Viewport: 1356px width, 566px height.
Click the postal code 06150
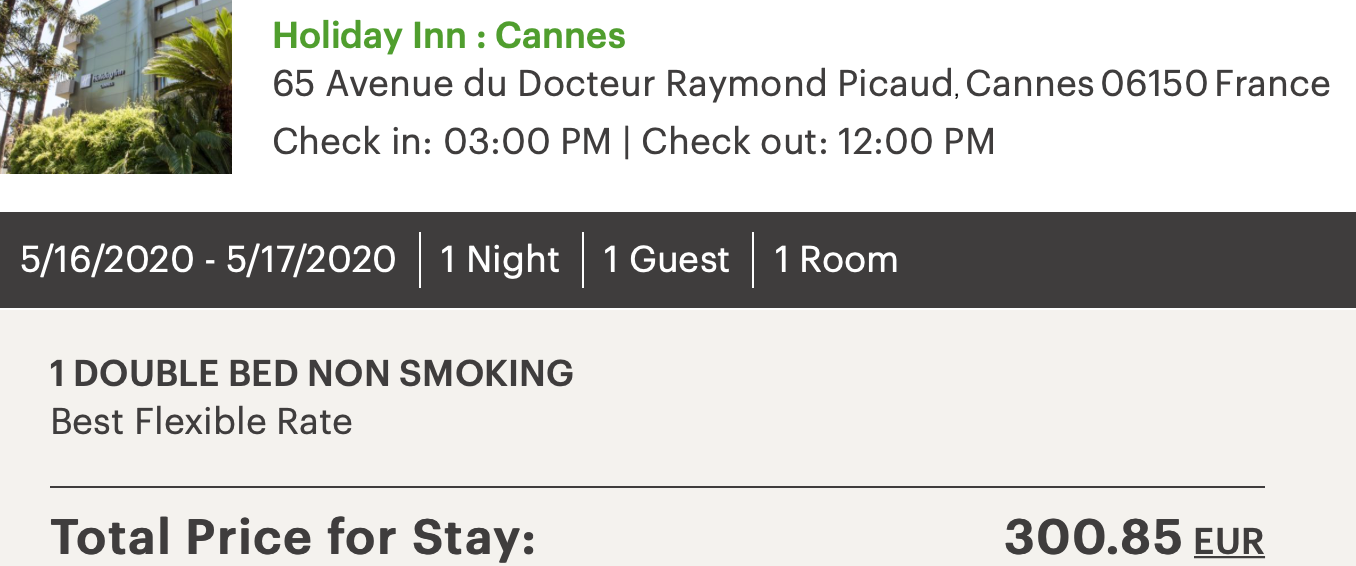click(1153, 84)
